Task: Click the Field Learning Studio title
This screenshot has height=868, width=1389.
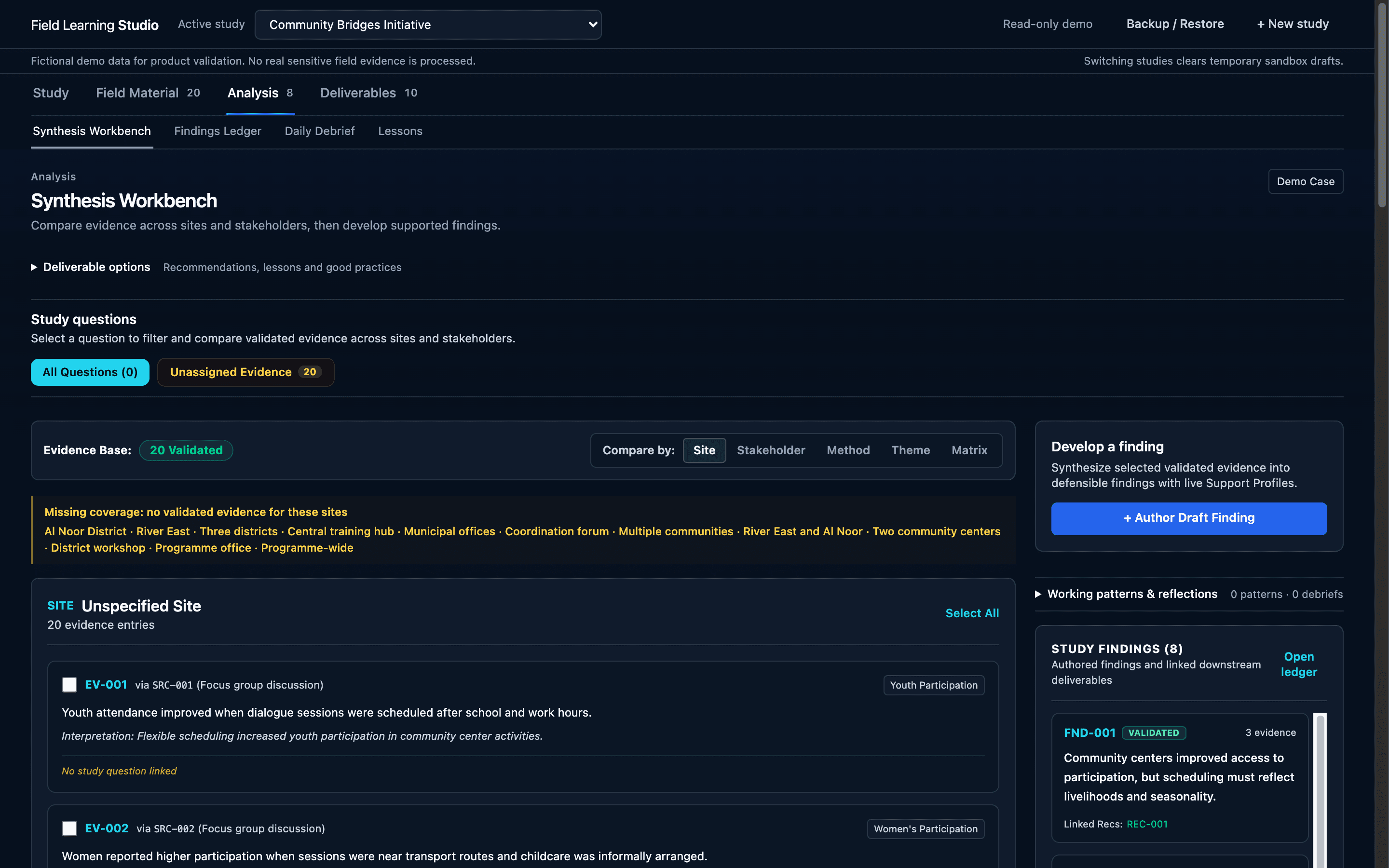Action: click(95, 25)
